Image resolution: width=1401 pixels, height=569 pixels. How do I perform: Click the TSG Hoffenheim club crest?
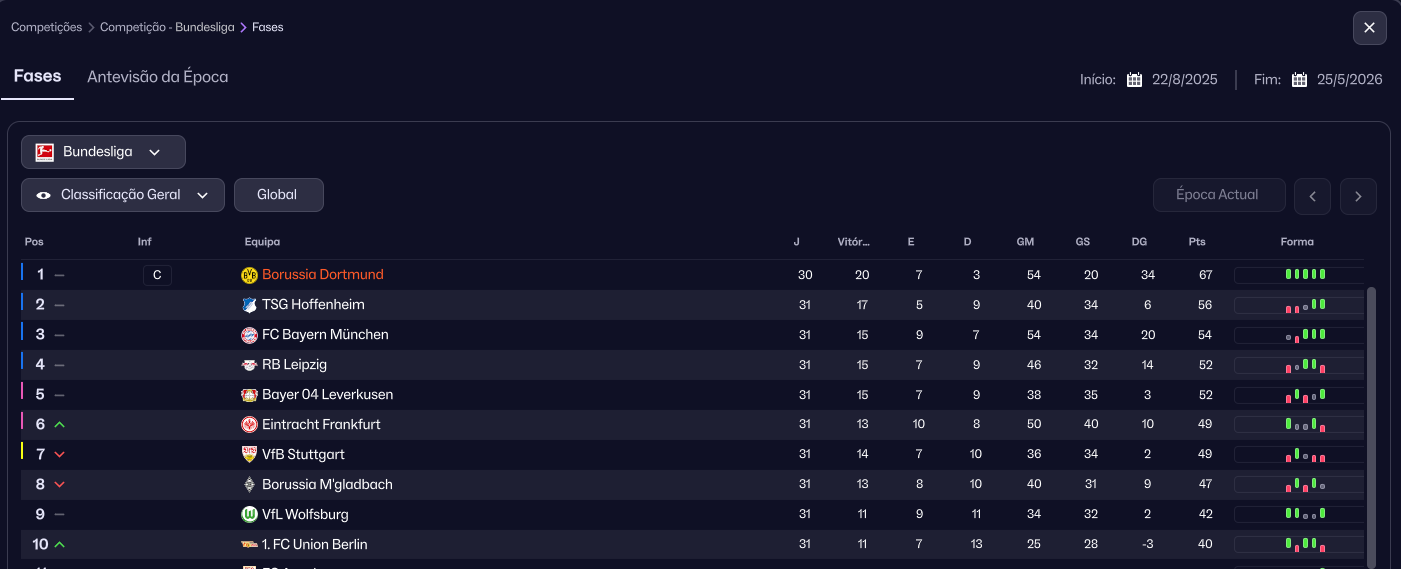point(250,305)
